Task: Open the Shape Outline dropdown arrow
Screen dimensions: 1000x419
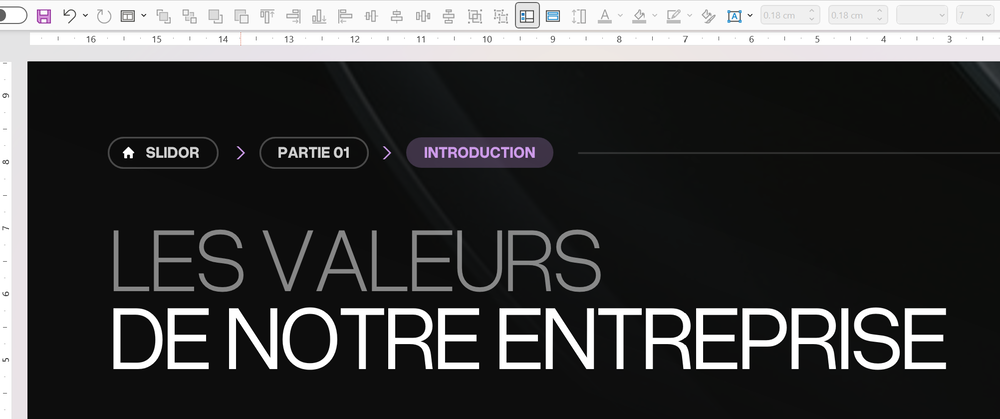Action: (689, 16)
